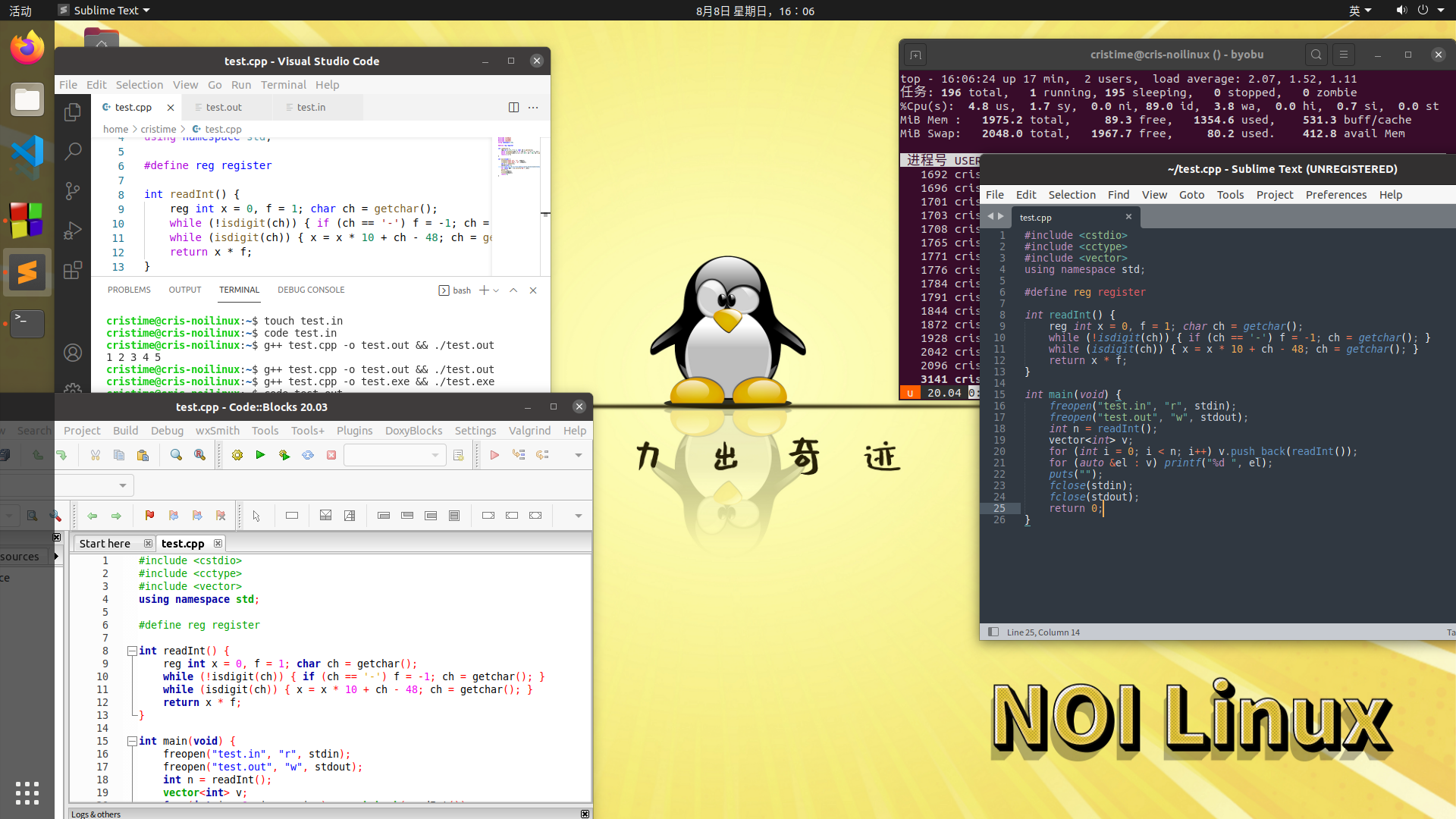The height and width of the screenshot is (819, 1456).
Task: Clear all bookmarks flag in Code::Blocks
Action: [x=221, y=516]
